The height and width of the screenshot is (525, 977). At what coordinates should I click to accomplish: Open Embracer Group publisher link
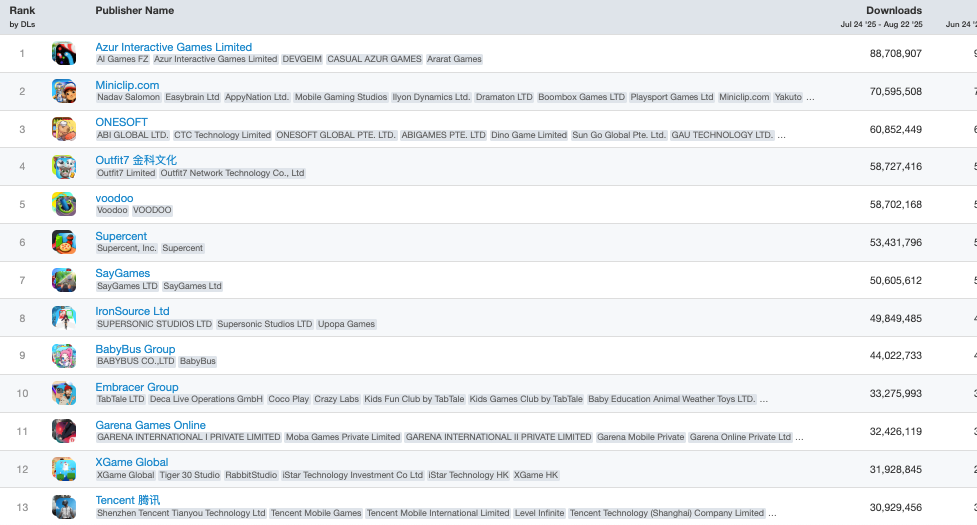[136, 387]
